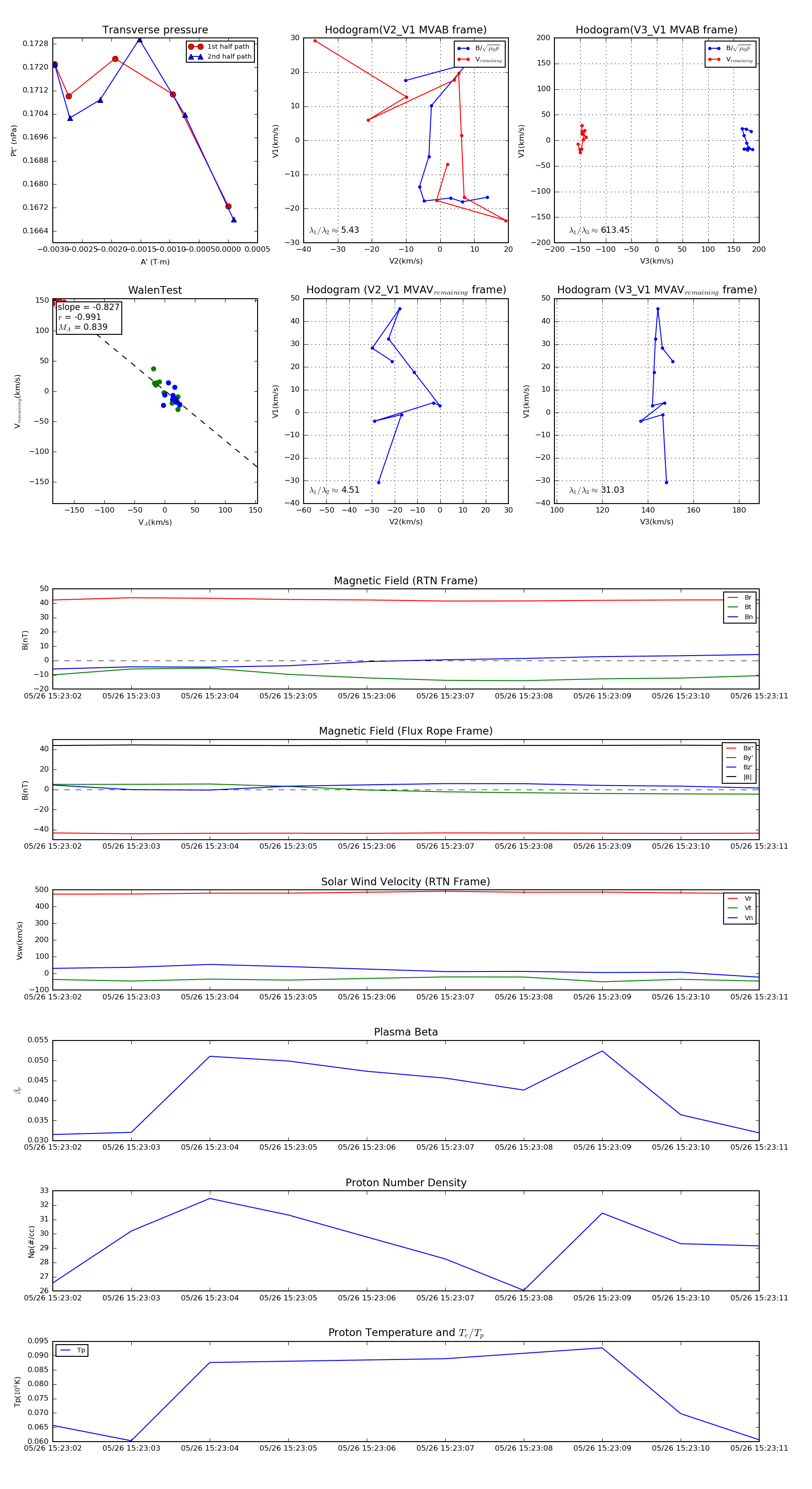The height and width of the screenshot is (1489, 812).
Task: Click 'V_remaining' legend entry in V3_V1 MVAB hodogram
Action: (x=730, y=60)
